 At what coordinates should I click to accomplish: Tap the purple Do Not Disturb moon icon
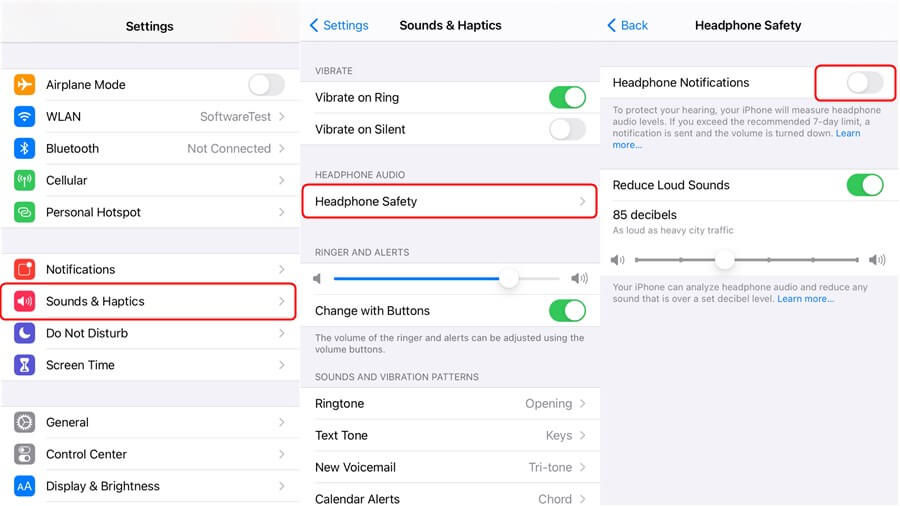pyautogui.click(x=24, y=333)
